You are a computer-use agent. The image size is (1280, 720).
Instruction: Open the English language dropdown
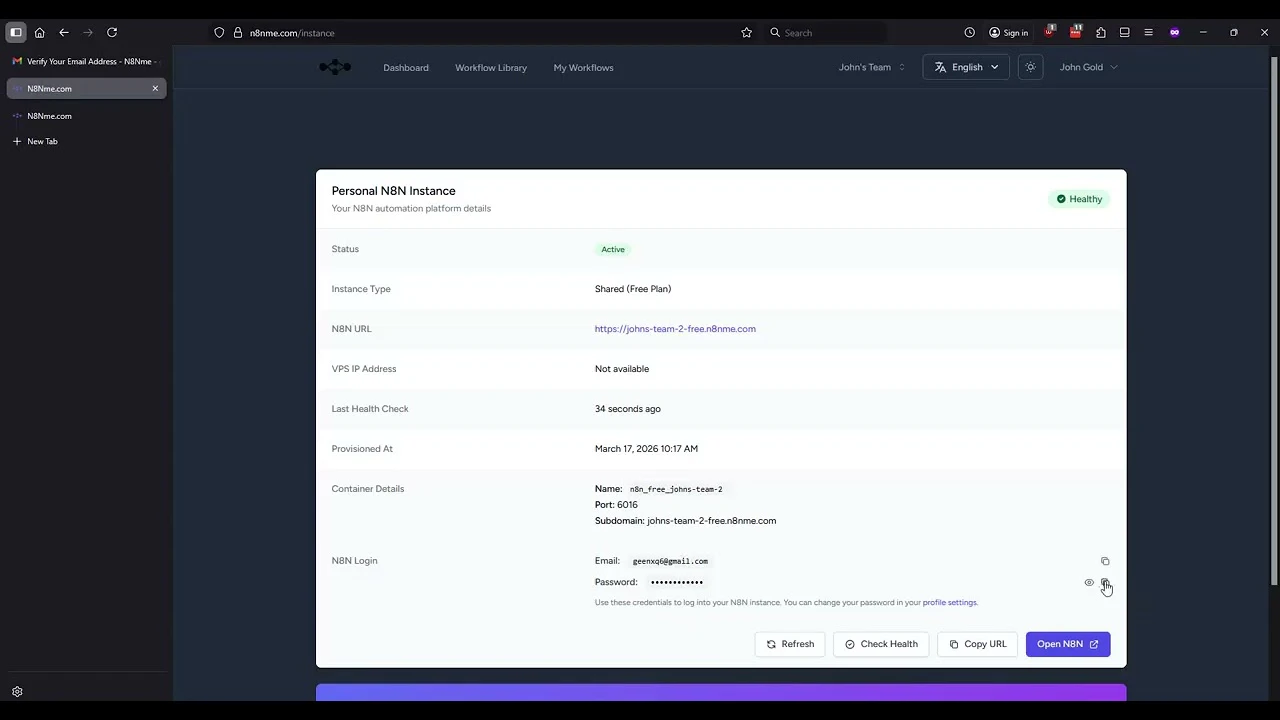click(966, 67)
